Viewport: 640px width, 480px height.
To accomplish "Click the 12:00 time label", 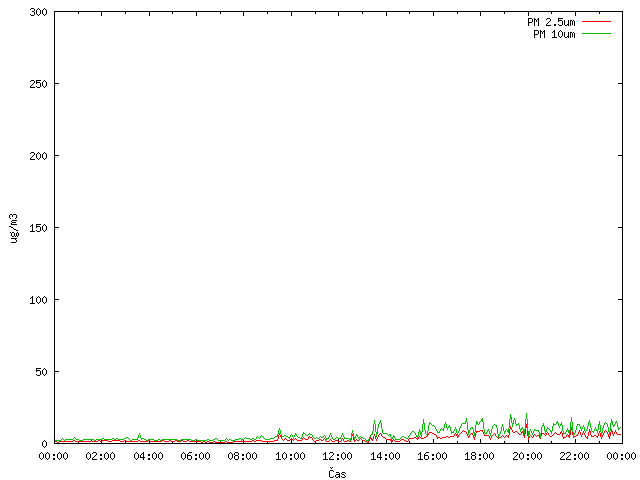I will click(338, 456).
